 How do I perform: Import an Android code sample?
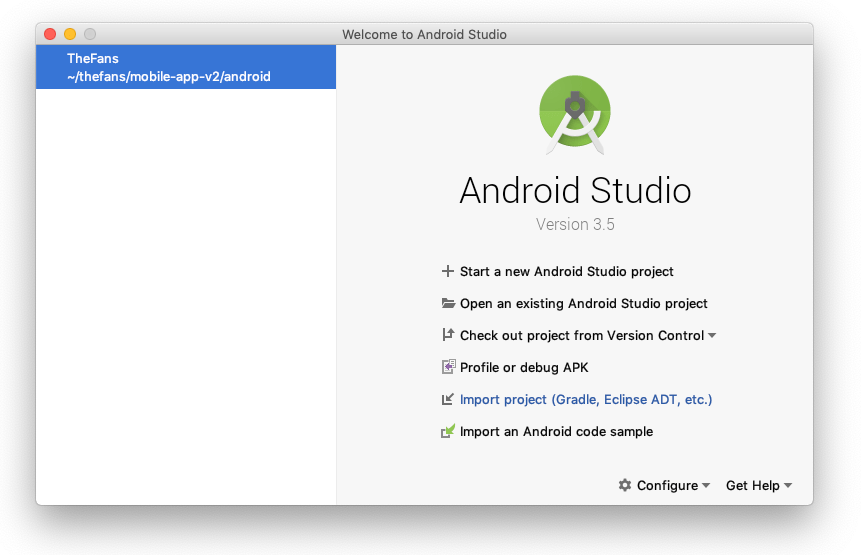[x=556, y=432]
